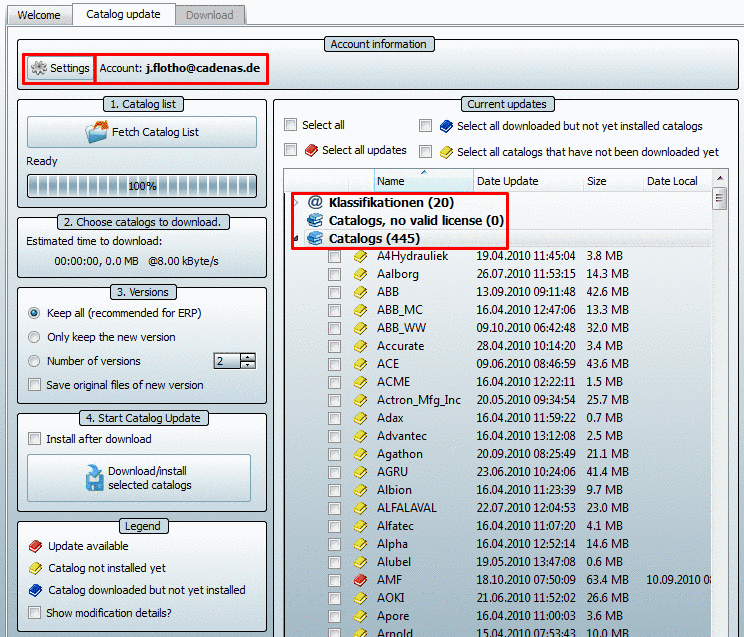Screen dimensions: 744x637
Task: Click the stacked books icon of Catalogs, no valid license
Action: coord(315,220)
